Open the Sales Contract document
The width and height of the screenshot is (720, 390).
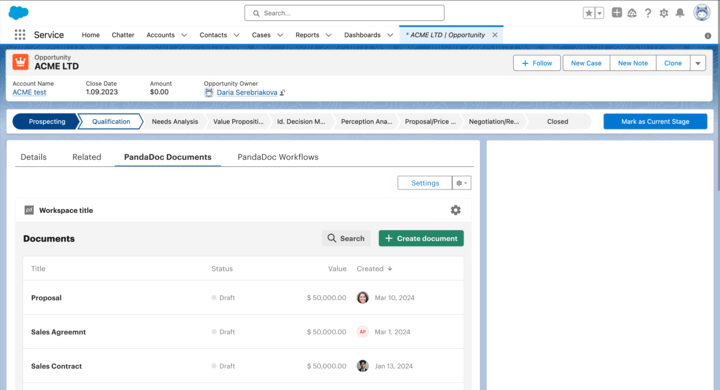pos(56,366)
